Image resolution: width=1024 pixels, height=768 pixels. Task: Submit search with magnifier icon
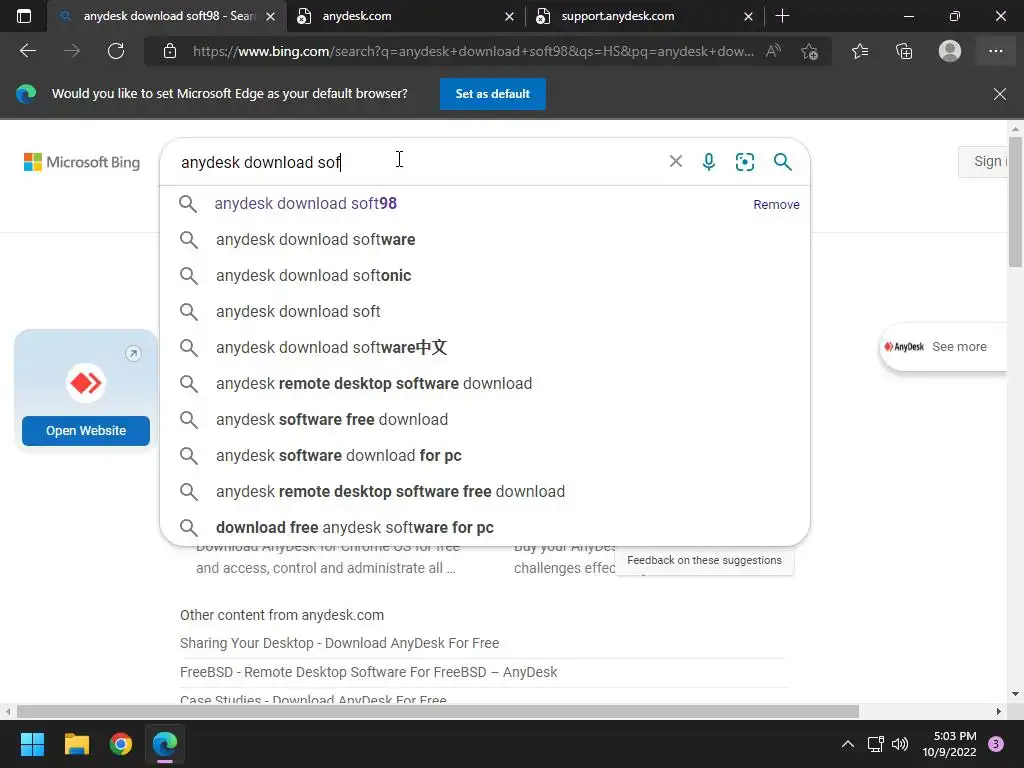point(782,161)
